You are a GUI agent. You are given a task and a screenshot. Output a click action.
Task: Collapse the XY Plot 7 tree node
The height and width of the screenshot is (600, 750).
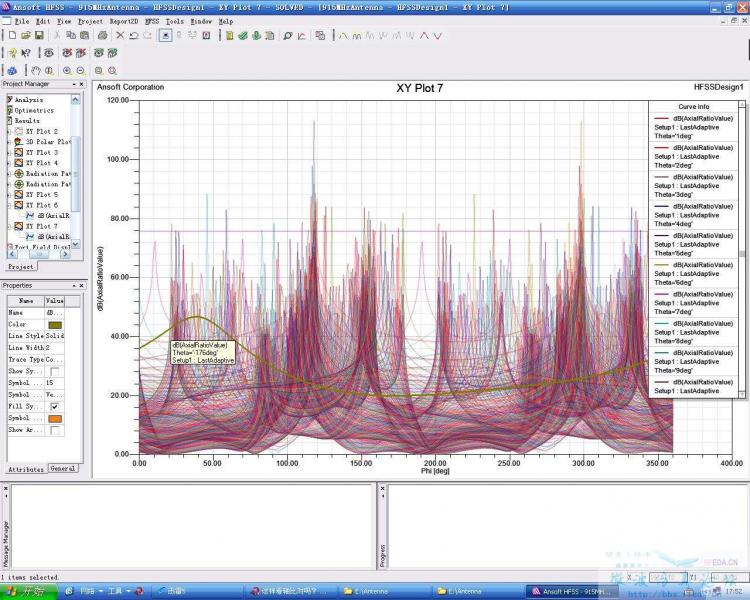[8, 226]
